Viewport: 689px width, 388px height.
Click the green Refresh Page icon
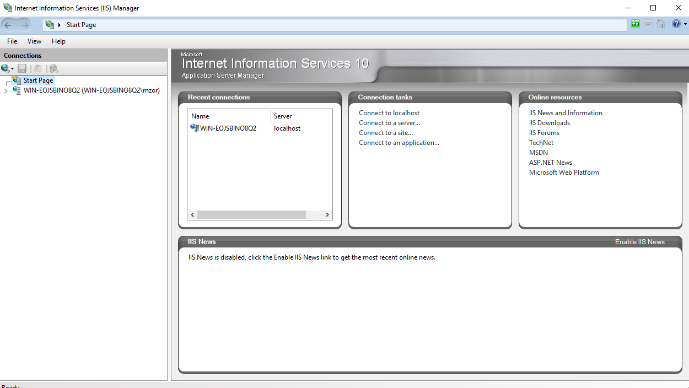pos(635,24)
